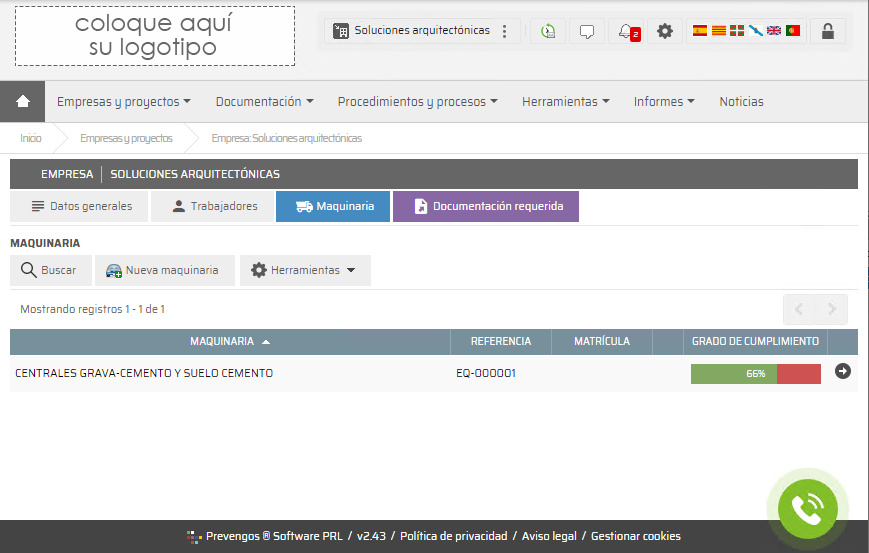Expand the Empresas y proyectos menu
The image size is (869, 553).
(123, 101)
